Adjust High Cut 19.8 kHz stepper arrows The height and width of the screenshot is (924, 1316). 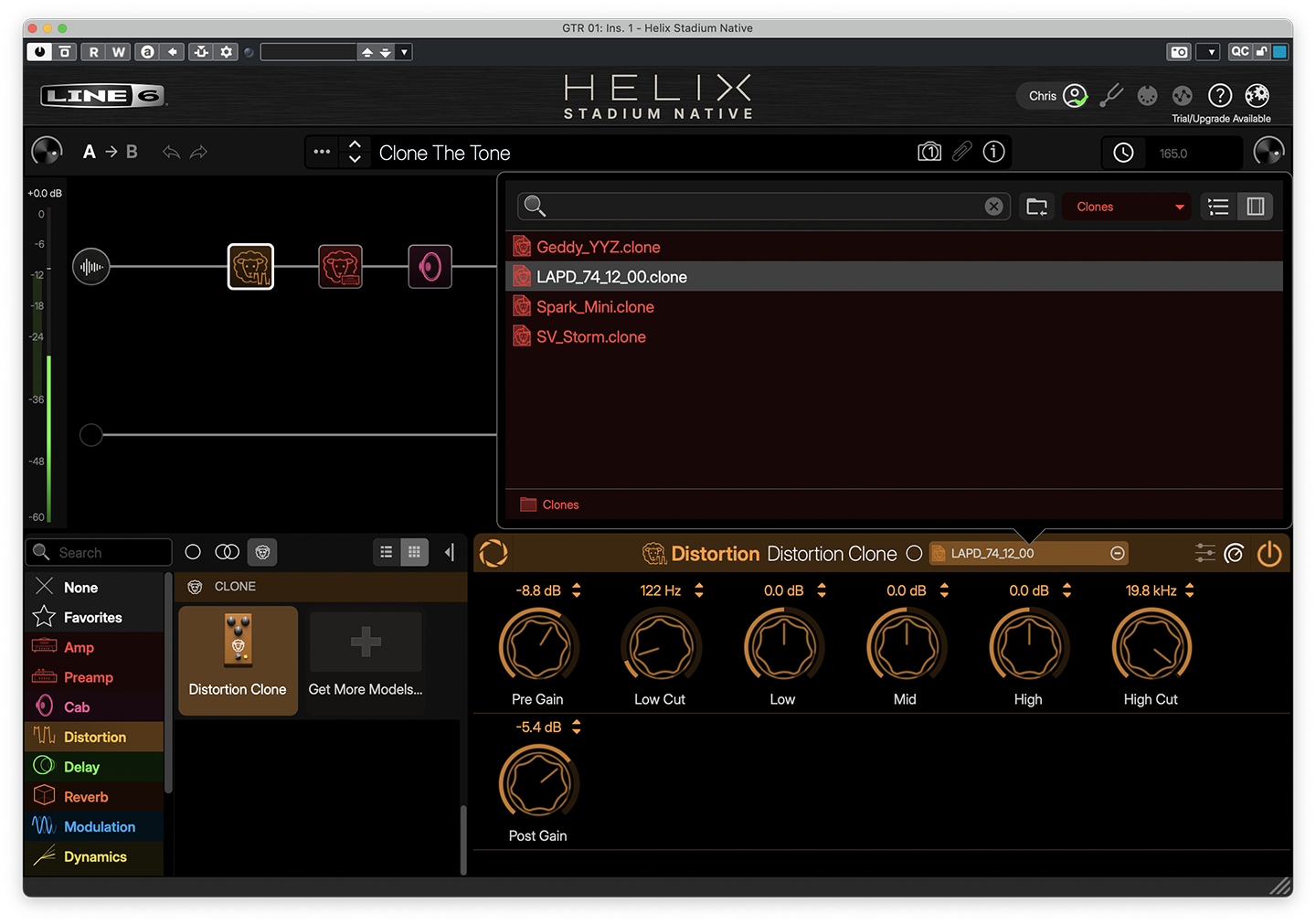point(1190,590)
